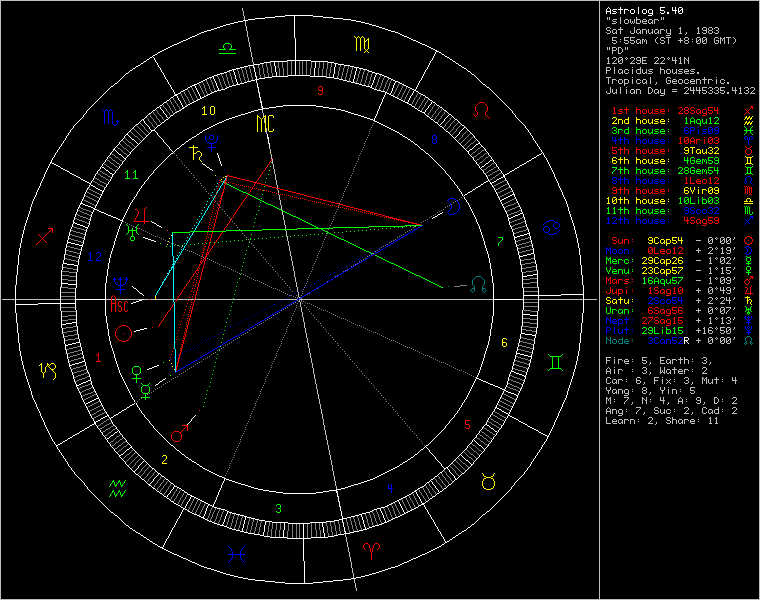
Task: Click the '12th house: 4Sag59' row
Action: tap(680, 221)
